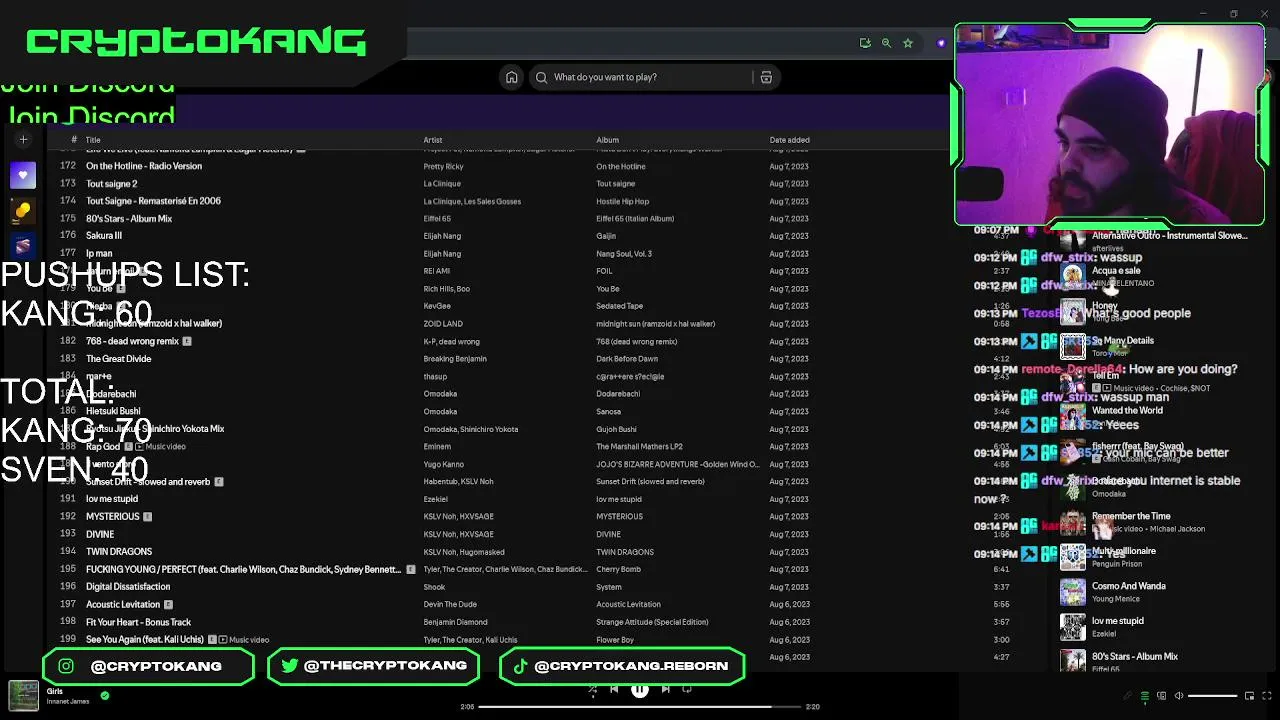Enter full screen player mode
This screenshot has width=1280, height=720.
(x=1267, y=696)
